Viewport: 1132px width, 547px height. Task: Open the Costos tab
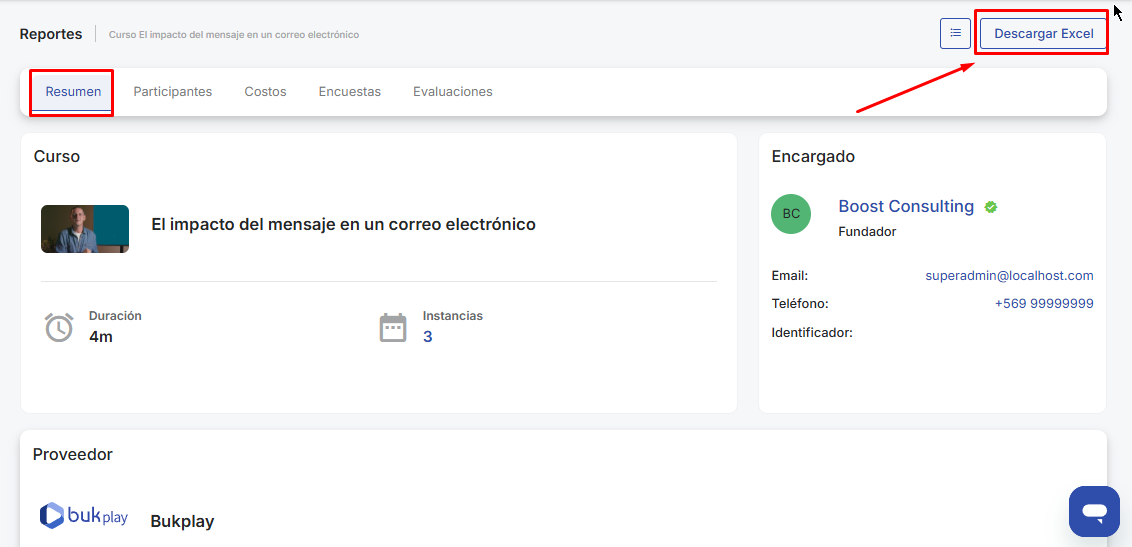[x=265, y=92]
